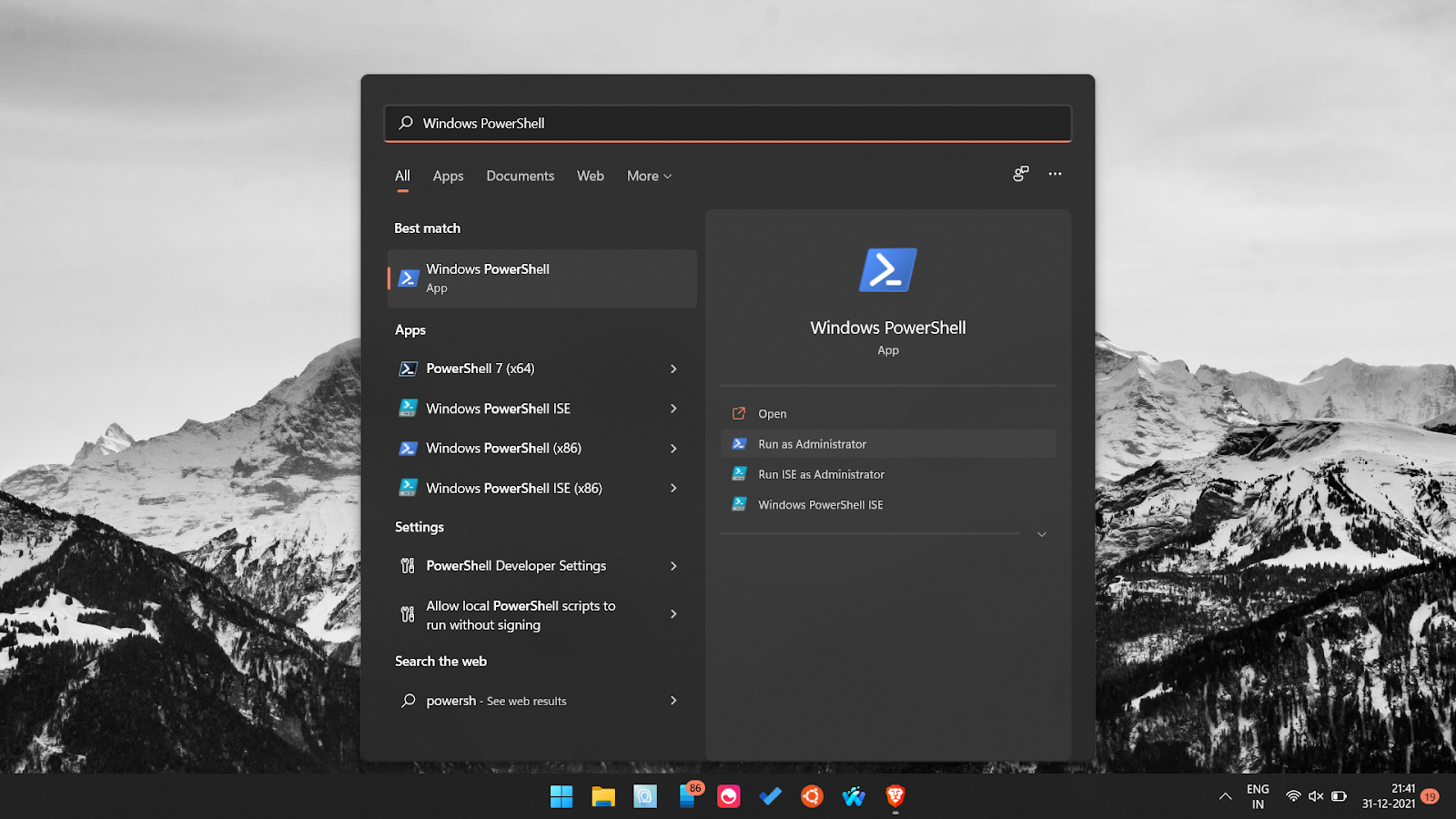This screenshot has width=1456, height=819.
Task: Select PowerShell Developer Settings result text
Action: tap(516, 566)
